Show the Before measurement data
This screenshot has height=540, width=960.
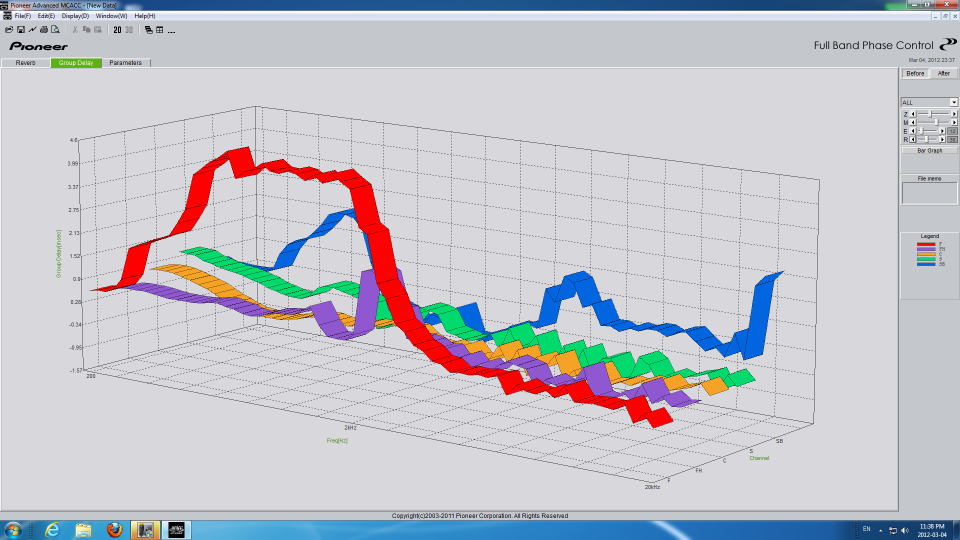915,73
